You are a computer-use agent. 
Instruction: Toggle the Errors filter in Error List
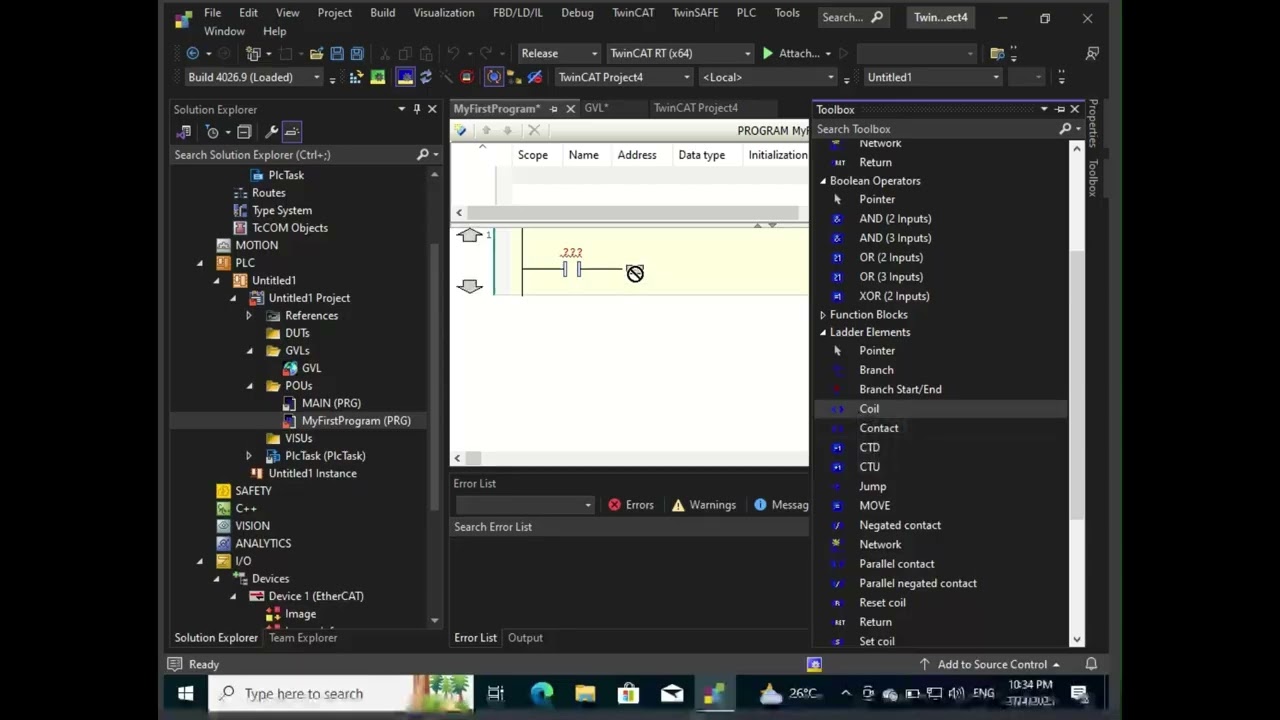pyautogui.click(x=631, y=505)
